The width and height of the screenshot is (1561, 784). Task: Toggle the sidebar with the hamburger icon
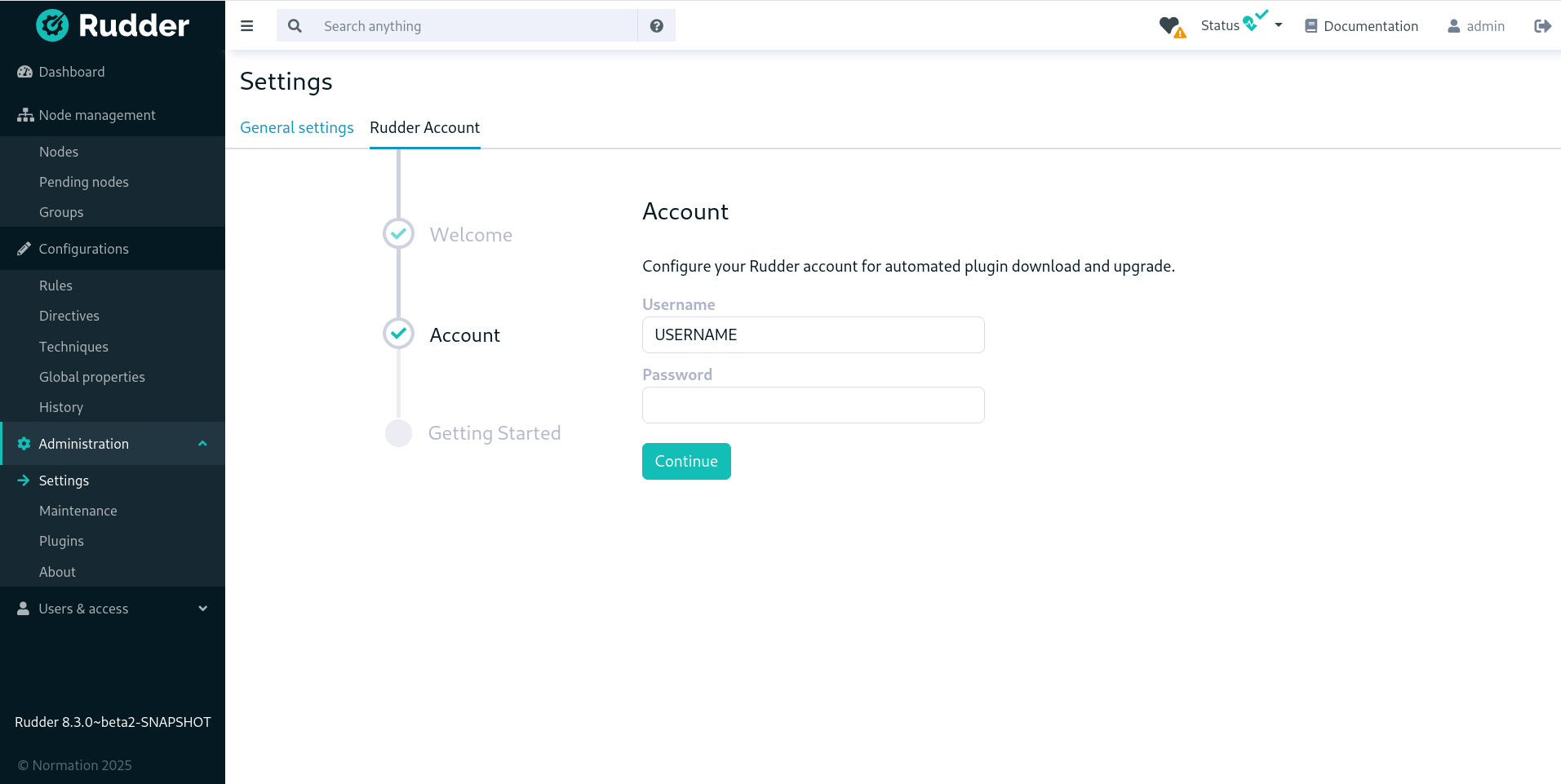click(246, 25)
